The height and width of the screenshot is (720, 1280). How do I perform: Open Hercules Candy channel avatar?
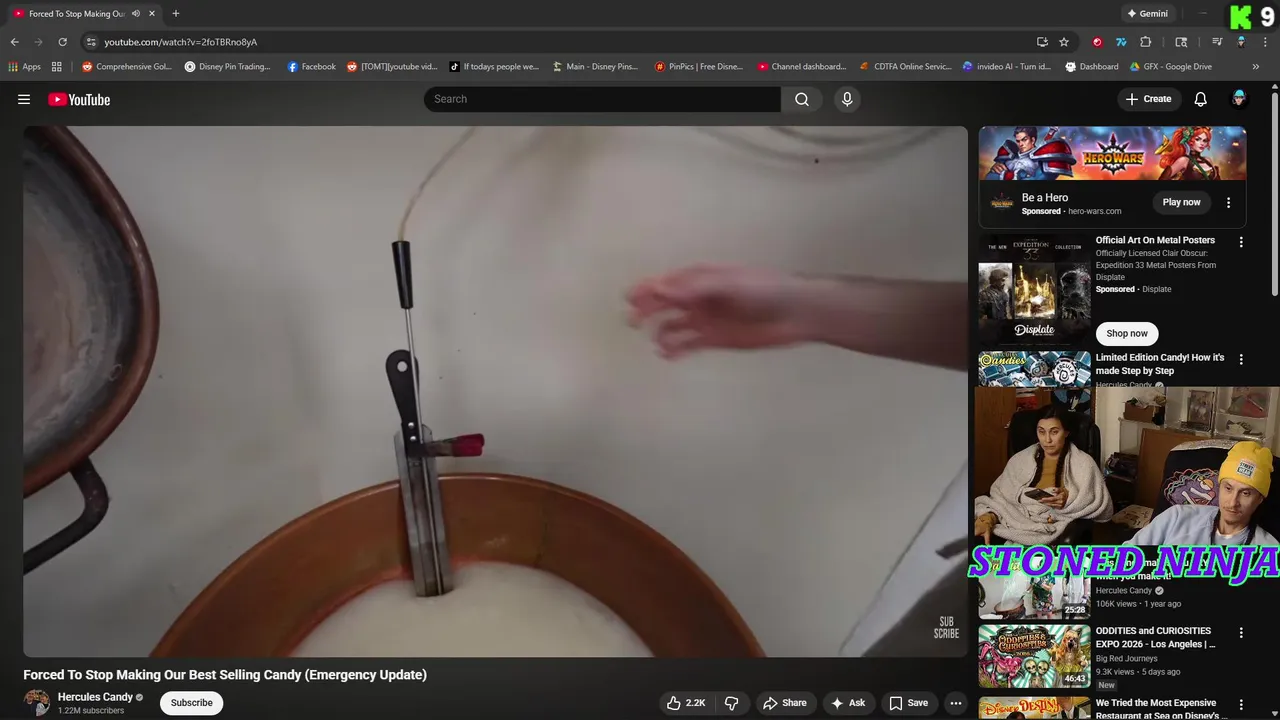click(37, 702)
